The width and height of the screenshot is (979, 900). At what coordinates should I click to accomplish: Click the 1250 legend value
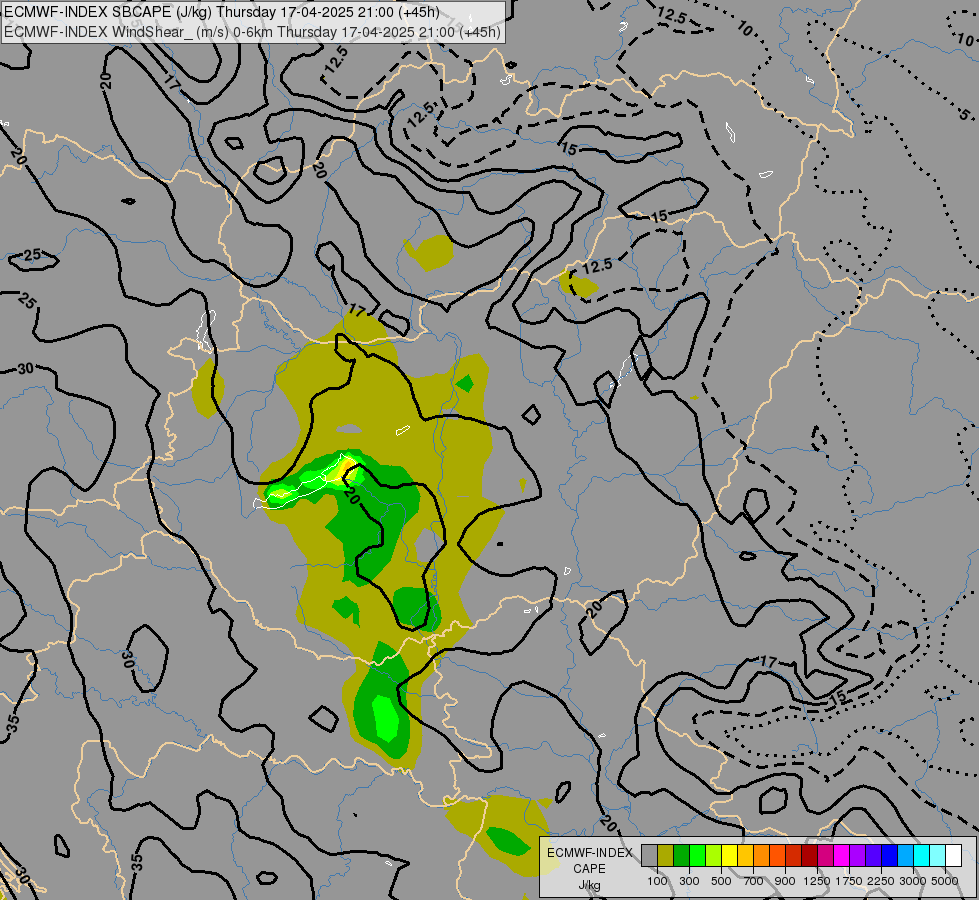click(x=817, y=881)
